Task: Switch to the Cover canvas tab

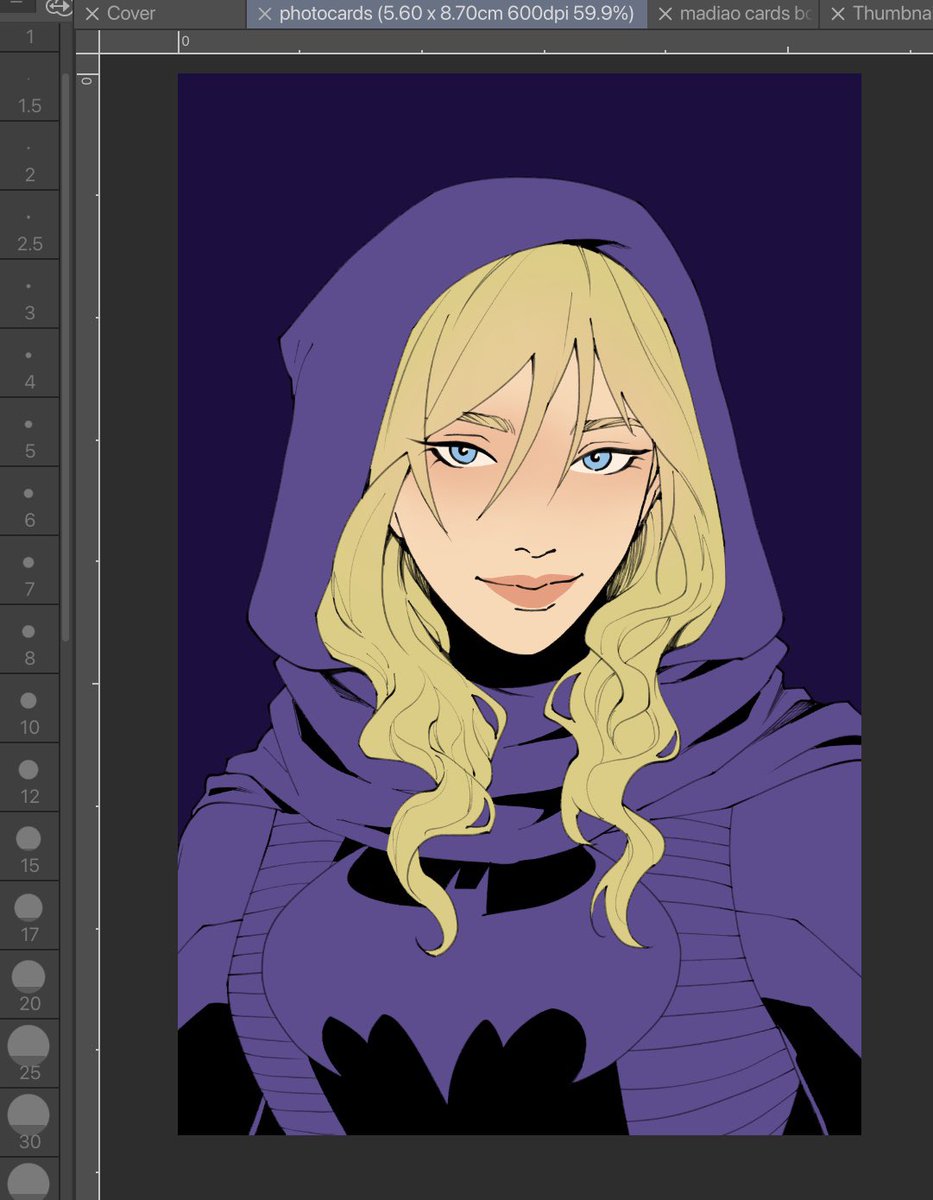Action: tap(161, 14)
